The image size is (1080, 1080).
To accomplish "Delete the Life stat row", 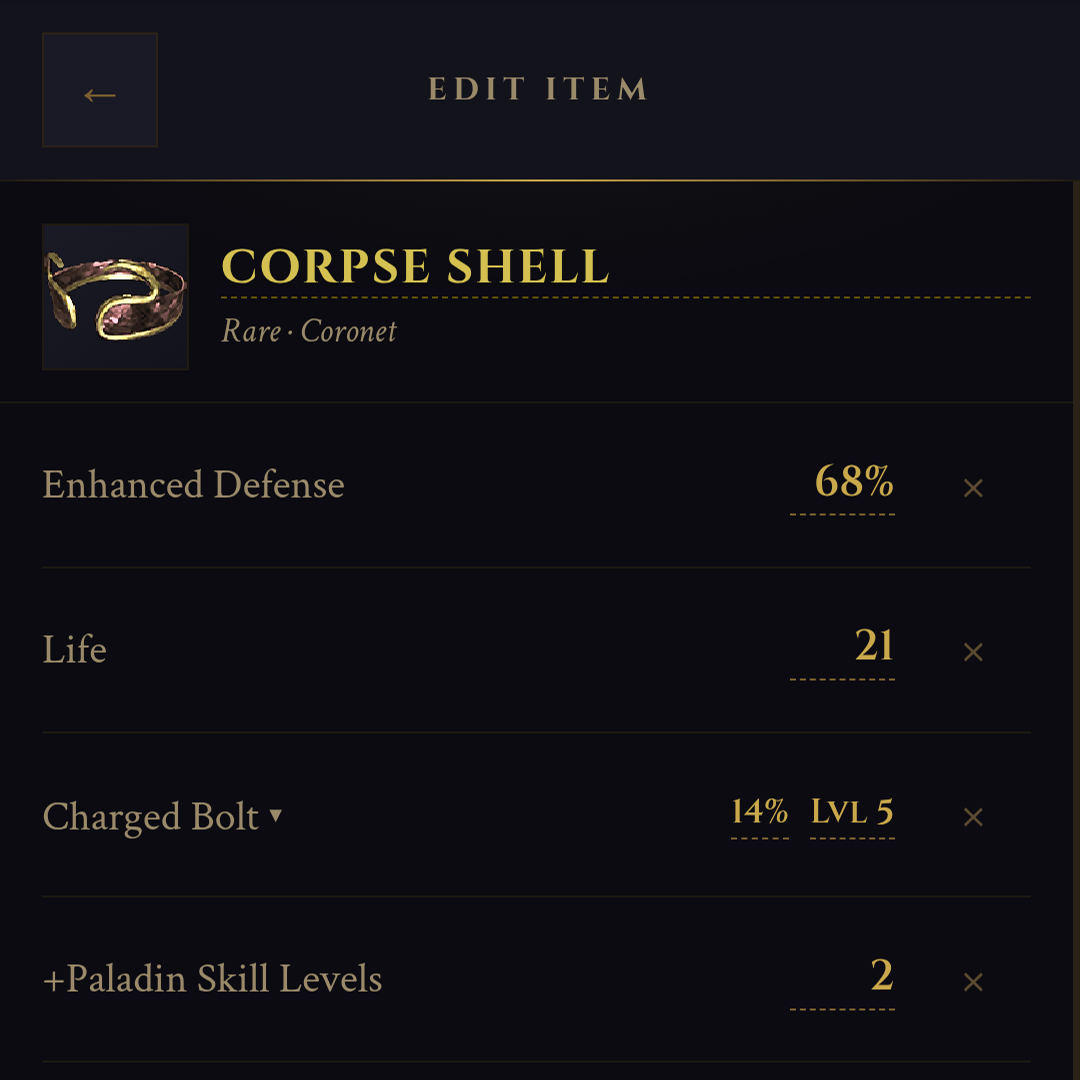I will tap(973, 652).
